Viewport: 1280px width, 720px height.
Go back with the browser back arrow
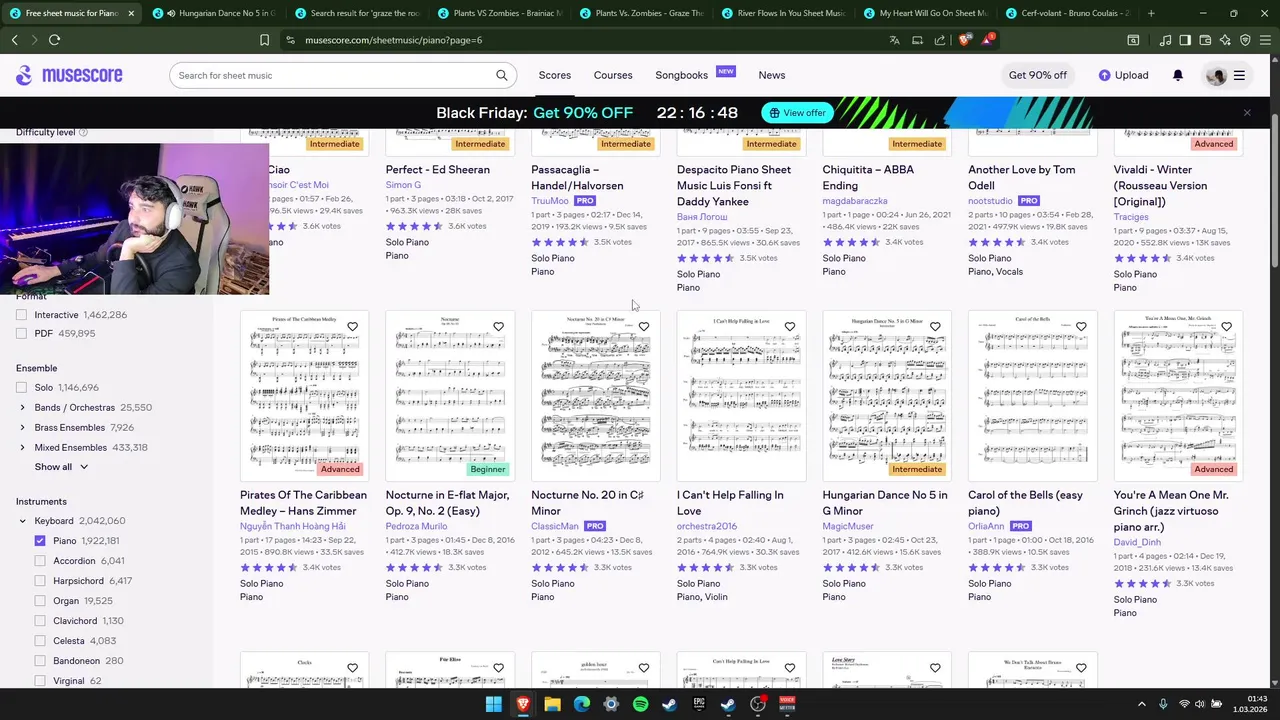coord(14,40)
